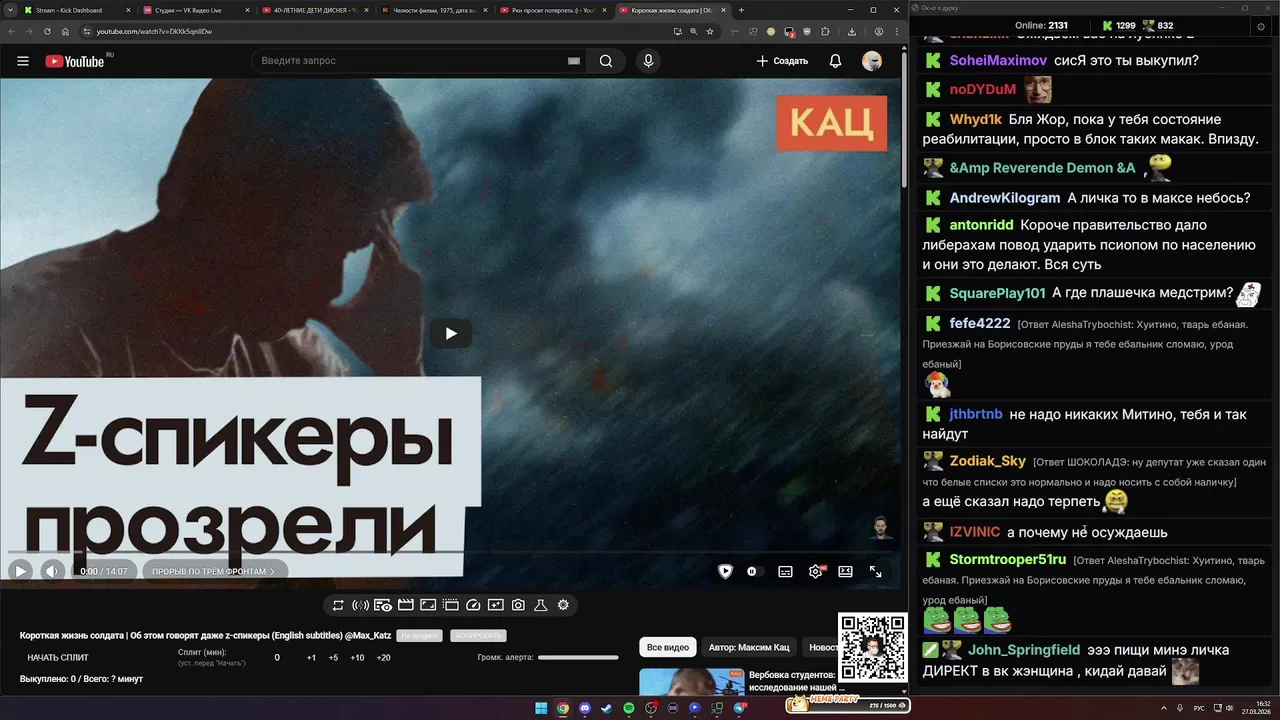This screenshot has height=720, width=1280.
Task: Click the На аукцион button
Action: tap(419, 636)
